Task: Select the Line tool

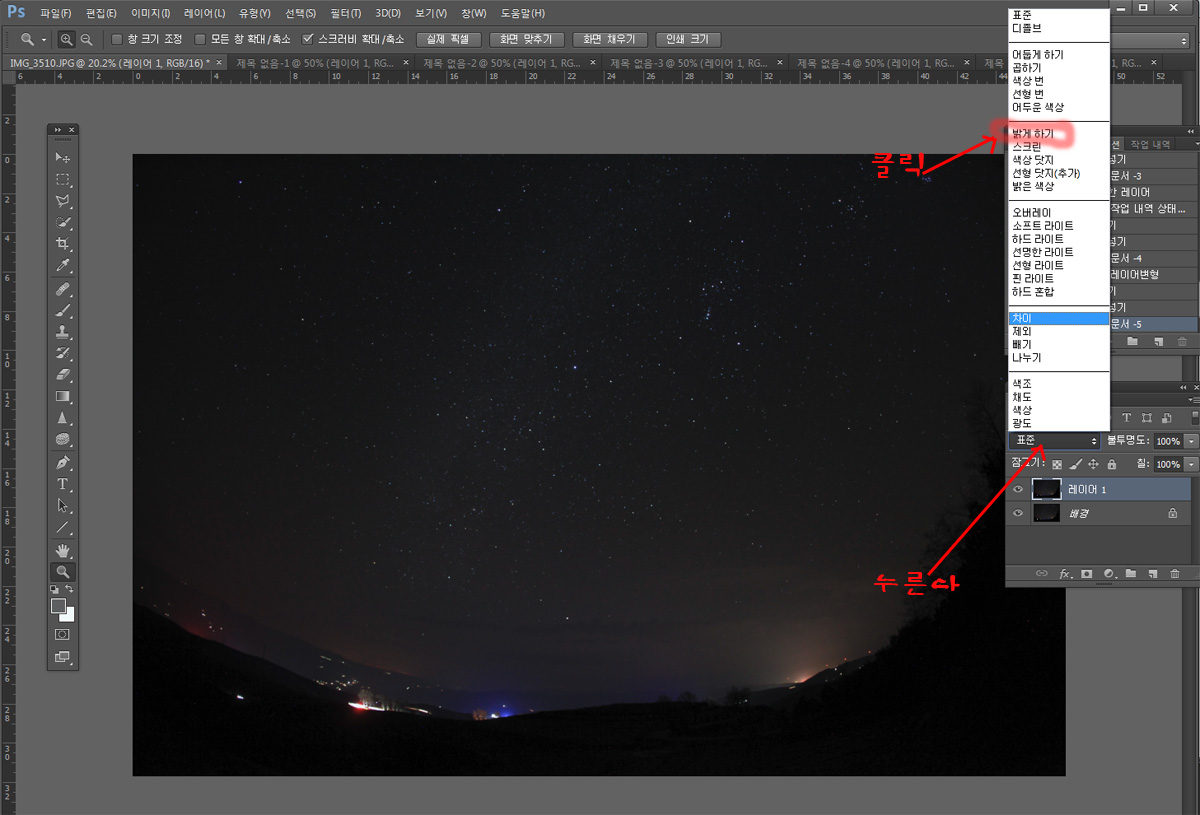Action: coord(63,527)
